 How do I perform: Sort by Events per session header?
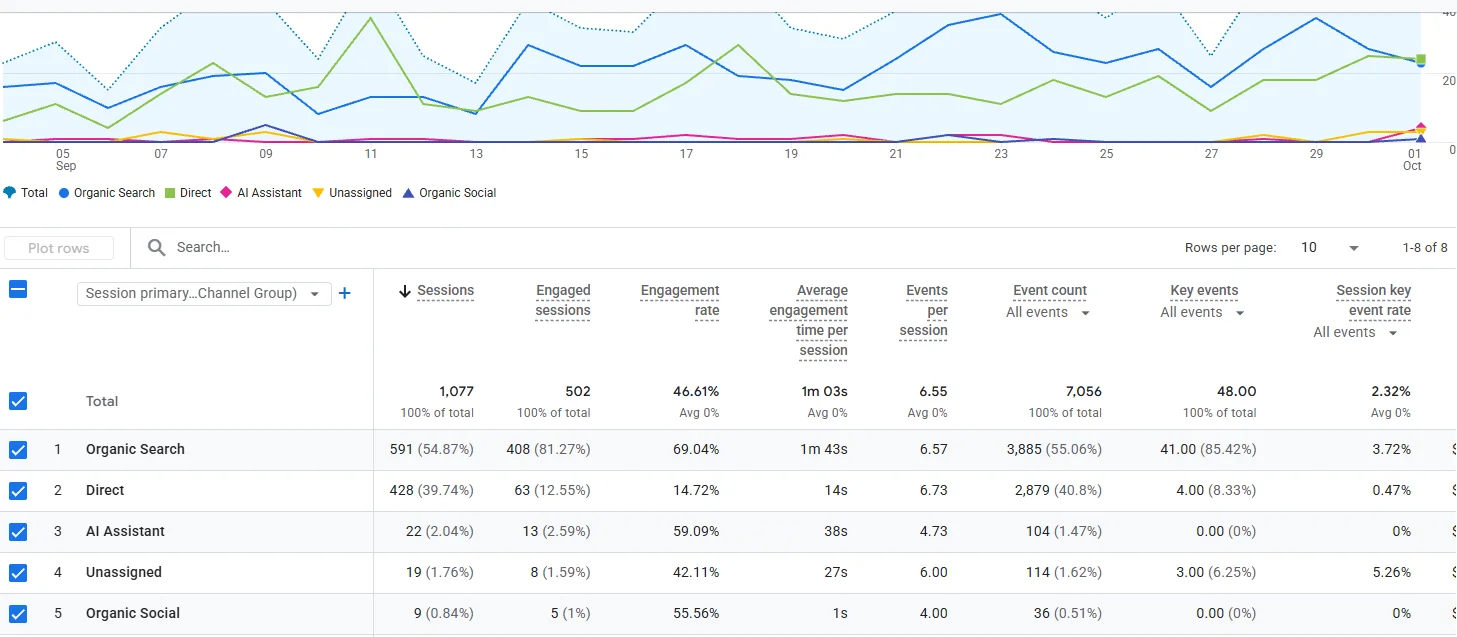click(923, 310)
